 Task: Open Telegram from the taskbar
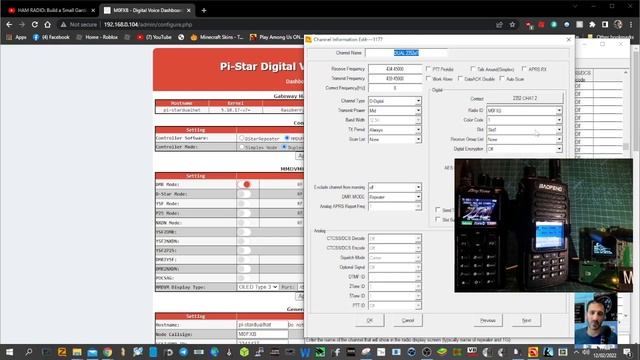pyautogui.click(x=184, y=352)
